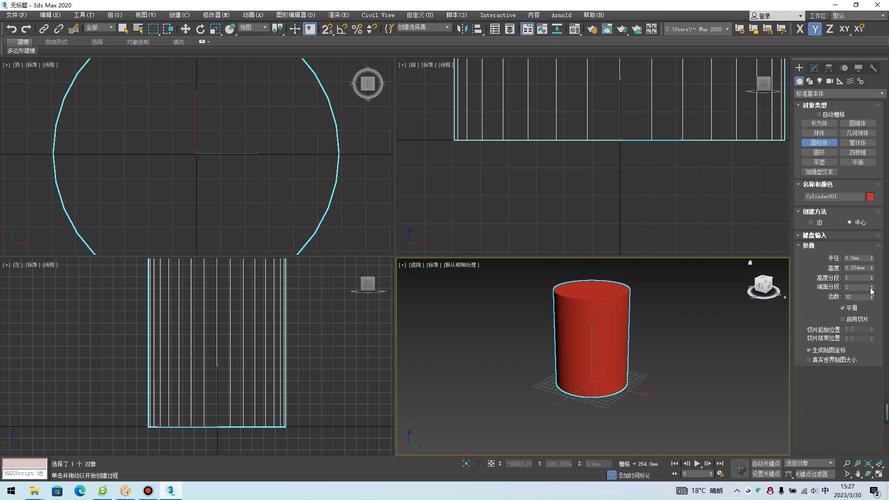Click the Undo arrow icon
Screen dimensions: 889x500
(11, 29)
